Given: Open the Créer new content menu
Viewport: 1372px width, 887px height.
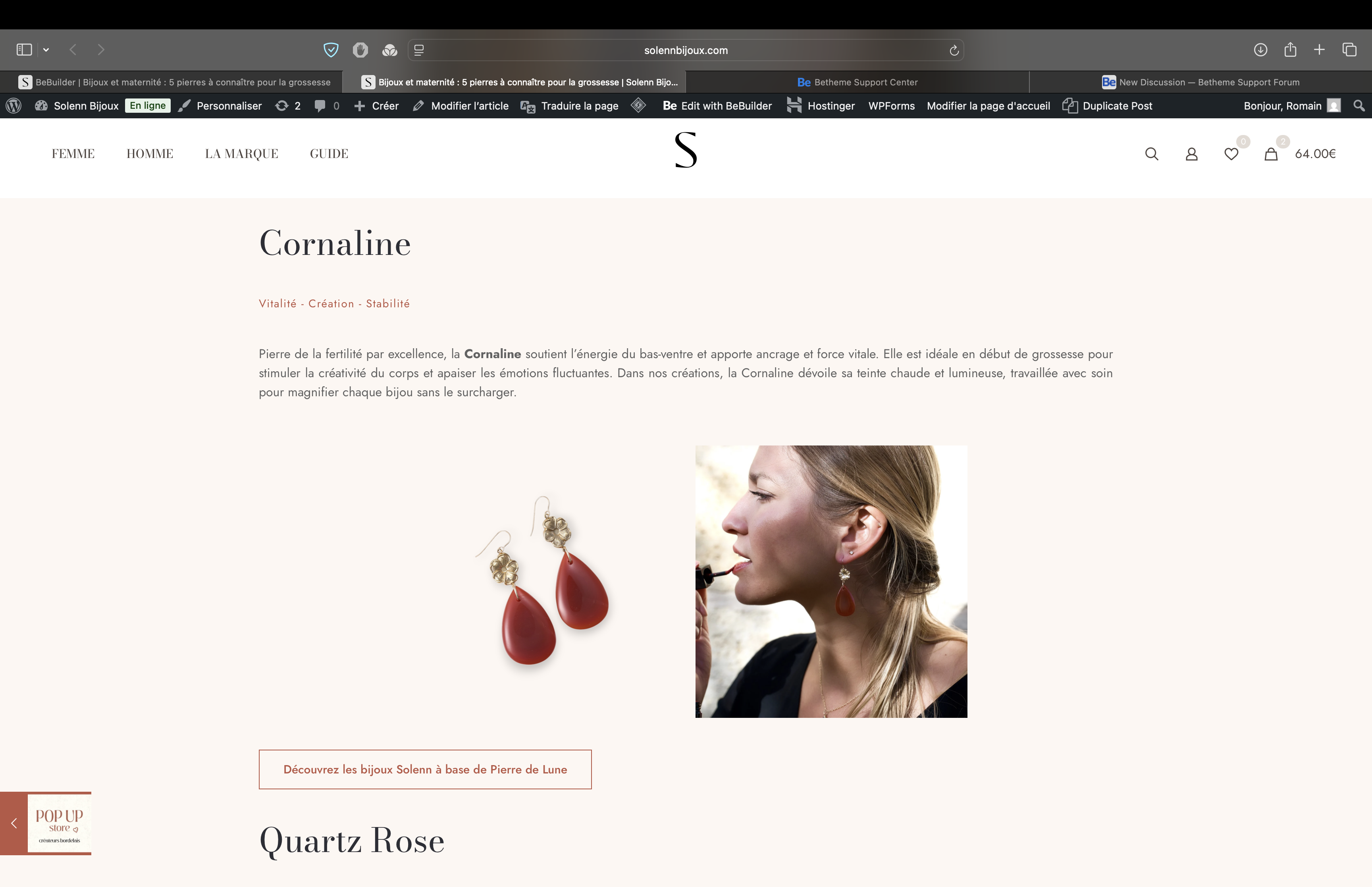Looking at the screenshot, I should [376, 105].
